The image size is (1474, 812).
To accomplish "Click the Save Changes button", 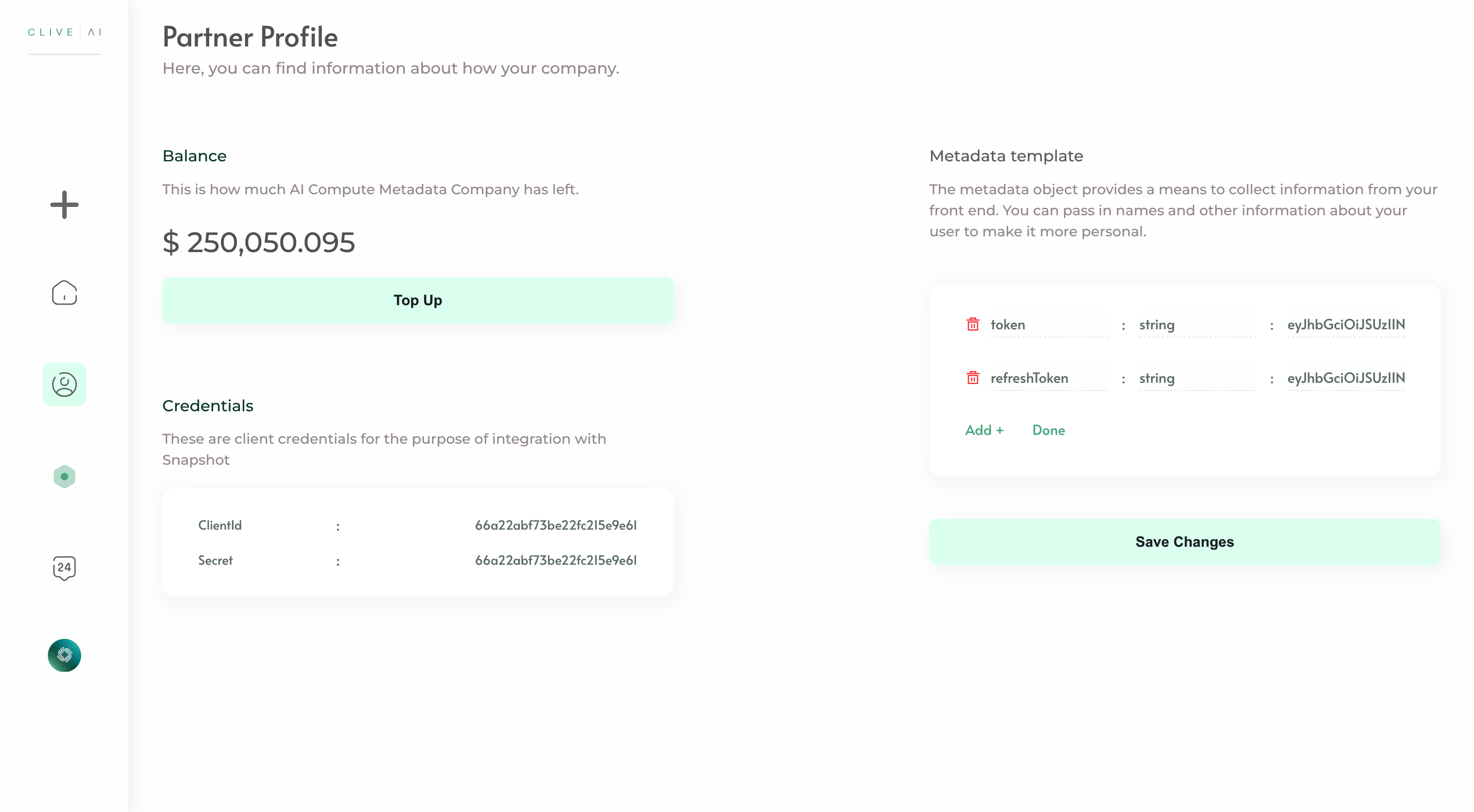I will click(x=1185, y=541).
